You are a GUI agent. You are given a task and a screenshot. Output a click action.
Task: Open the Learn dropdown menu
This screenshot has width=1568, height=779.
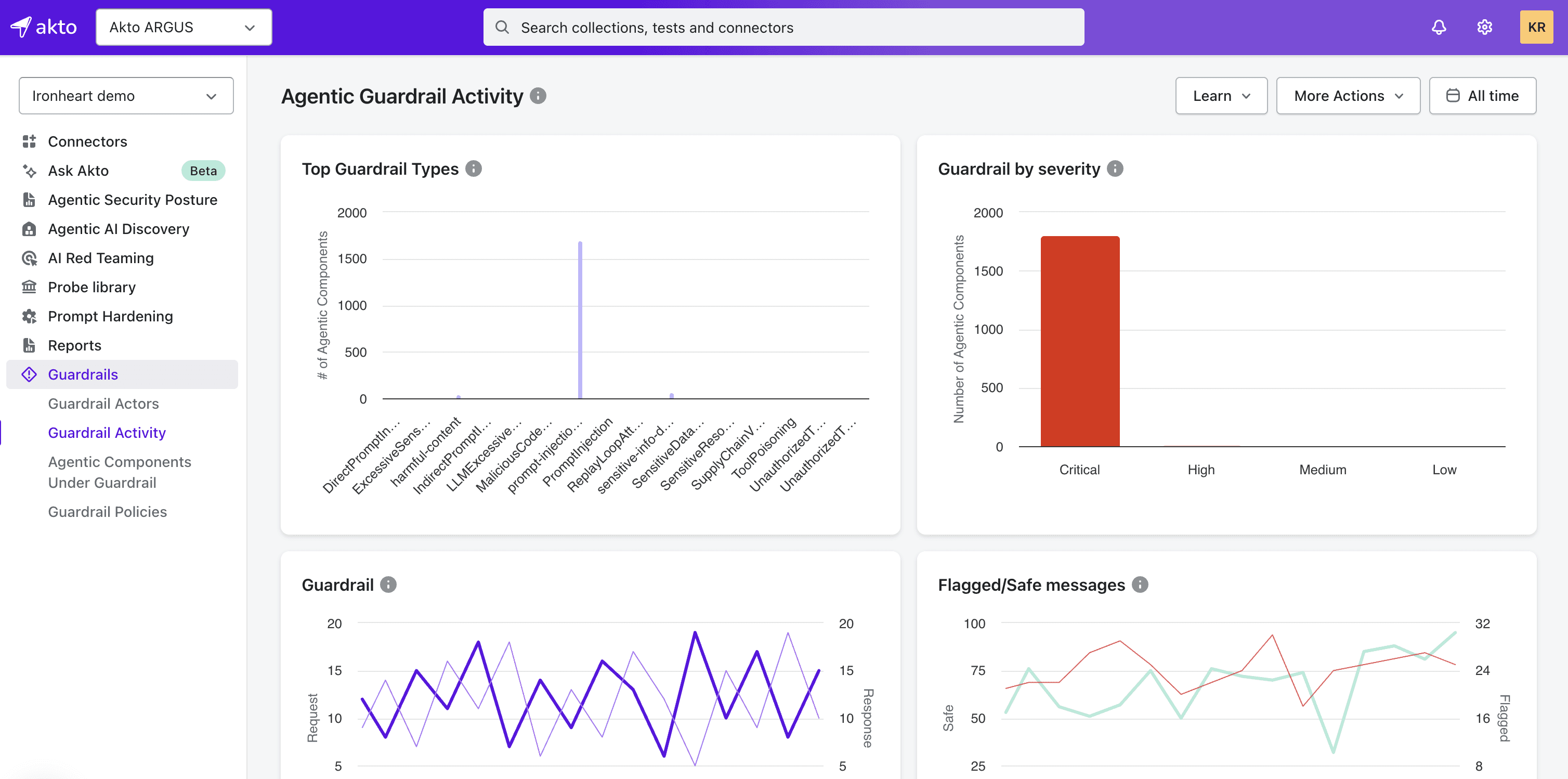click(x=1220, y=96)
